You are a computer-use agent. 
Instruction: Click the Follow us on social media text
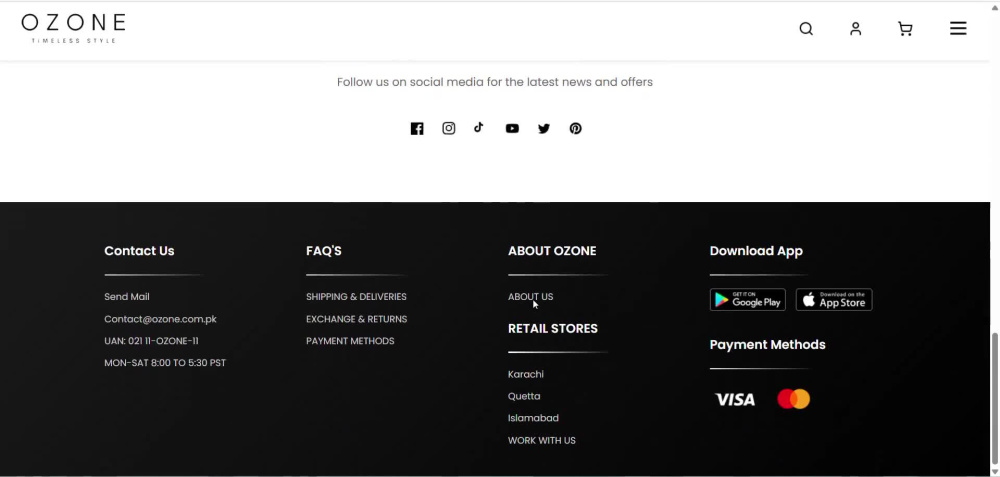click(495, 82)
